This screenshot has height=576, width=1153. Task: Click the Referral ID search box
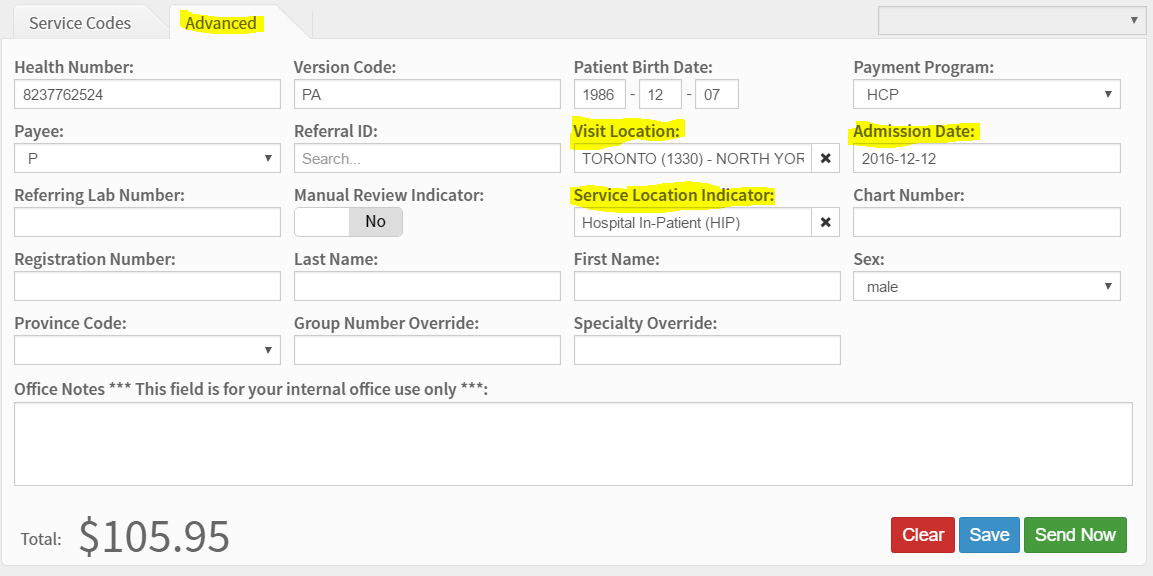427,158
